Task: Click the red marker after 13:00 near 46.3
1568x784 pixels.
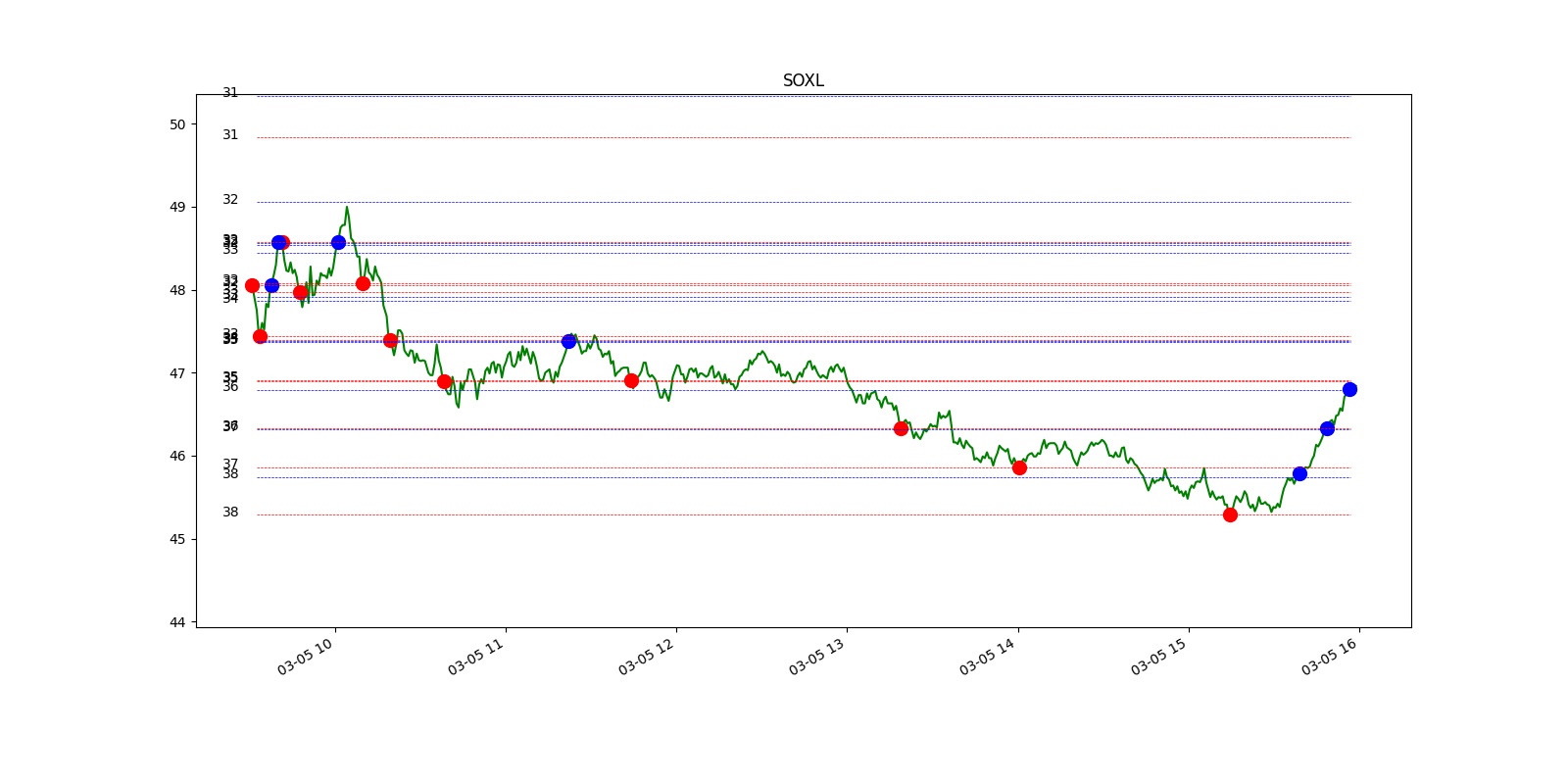Action: coord(901,428)
